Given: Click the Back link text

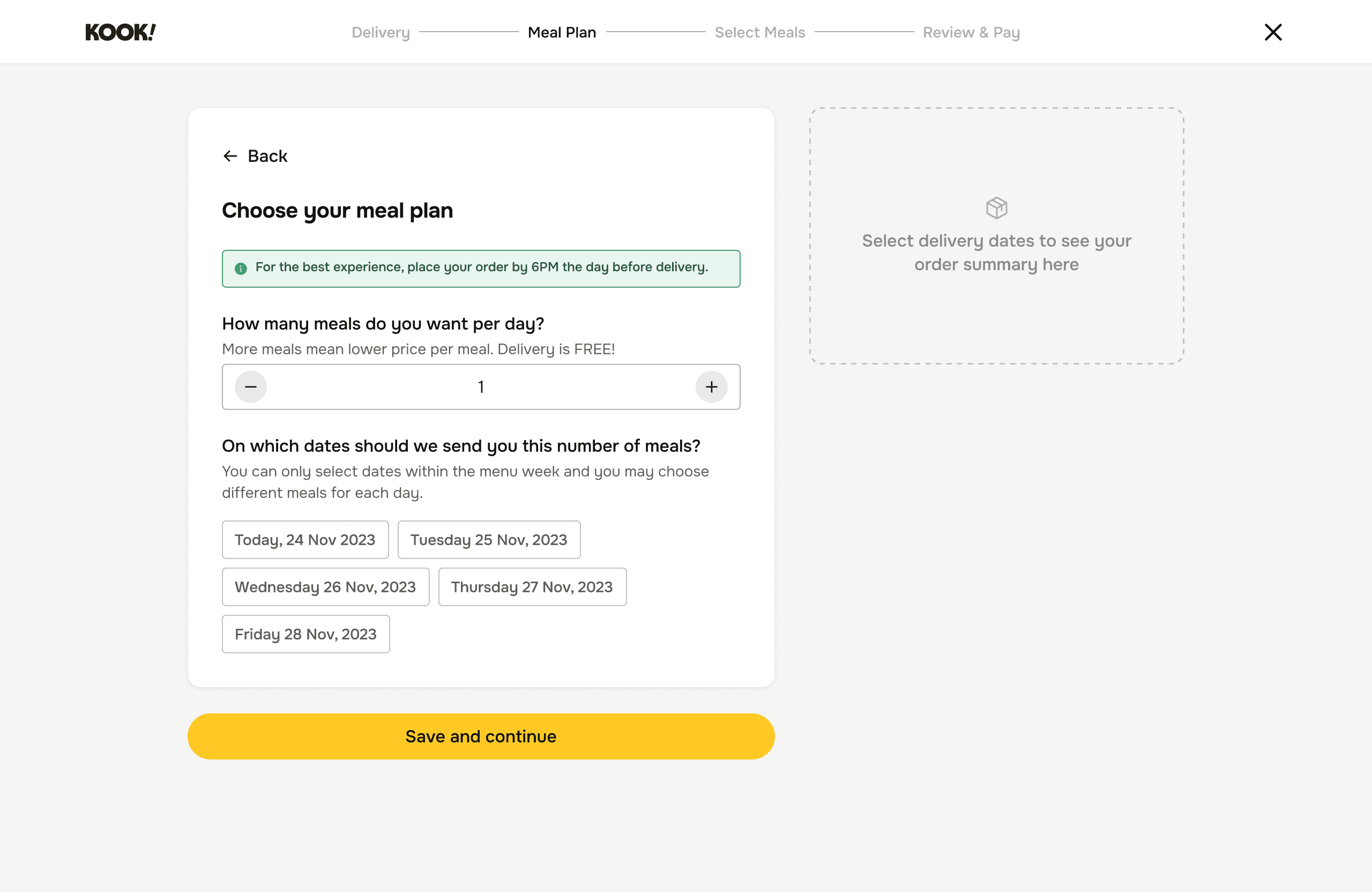Looking at the screenshot, I should click(267, 156).
